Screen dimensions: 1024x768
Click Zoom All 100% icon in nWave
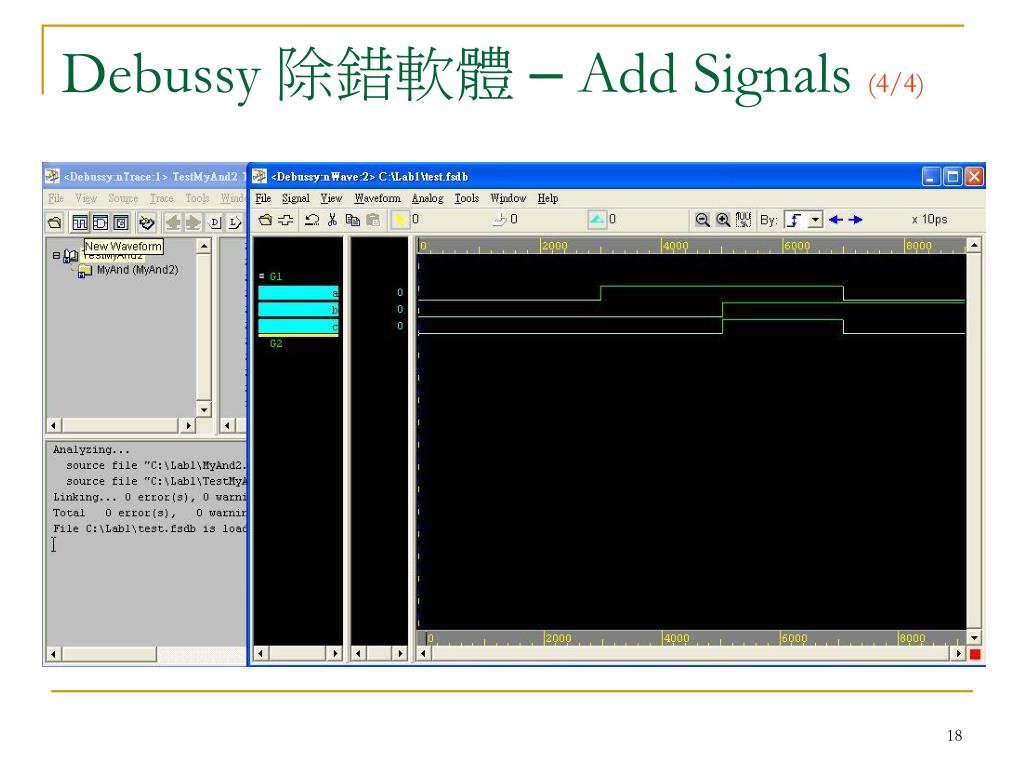pos(743,220)
